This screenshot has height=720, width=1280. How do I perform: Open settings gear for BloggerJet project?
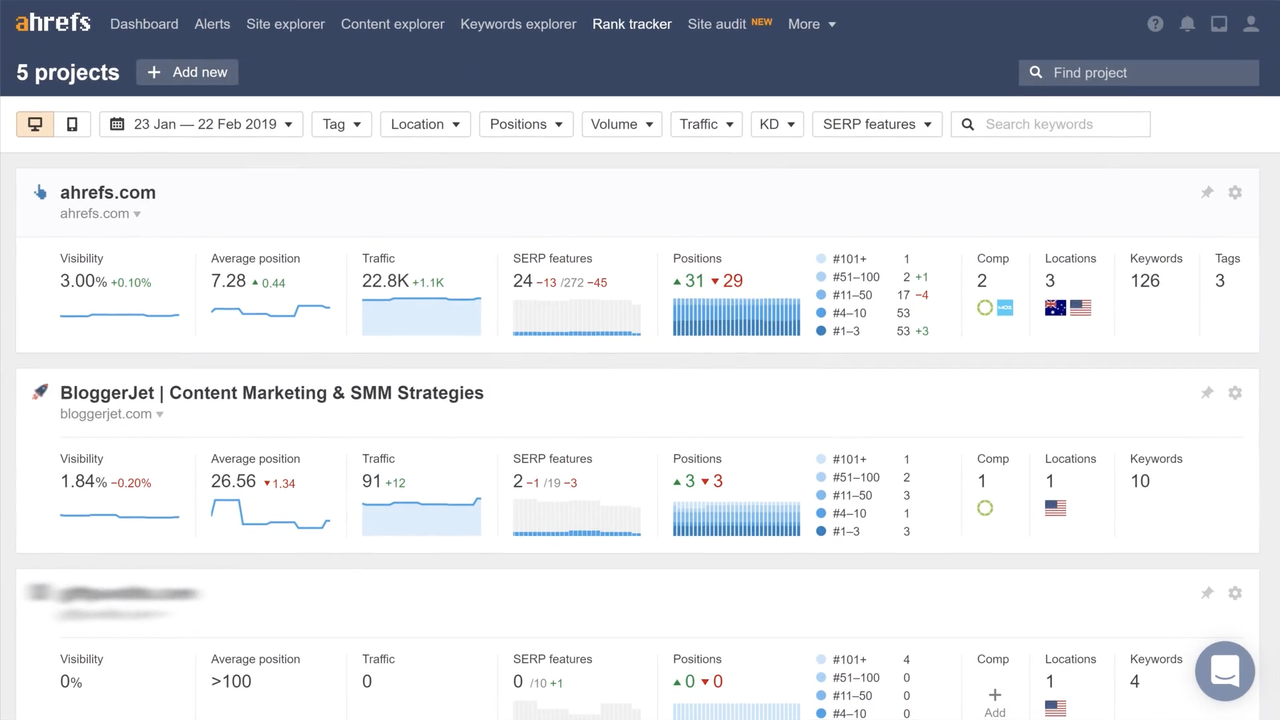point(1235,393)
